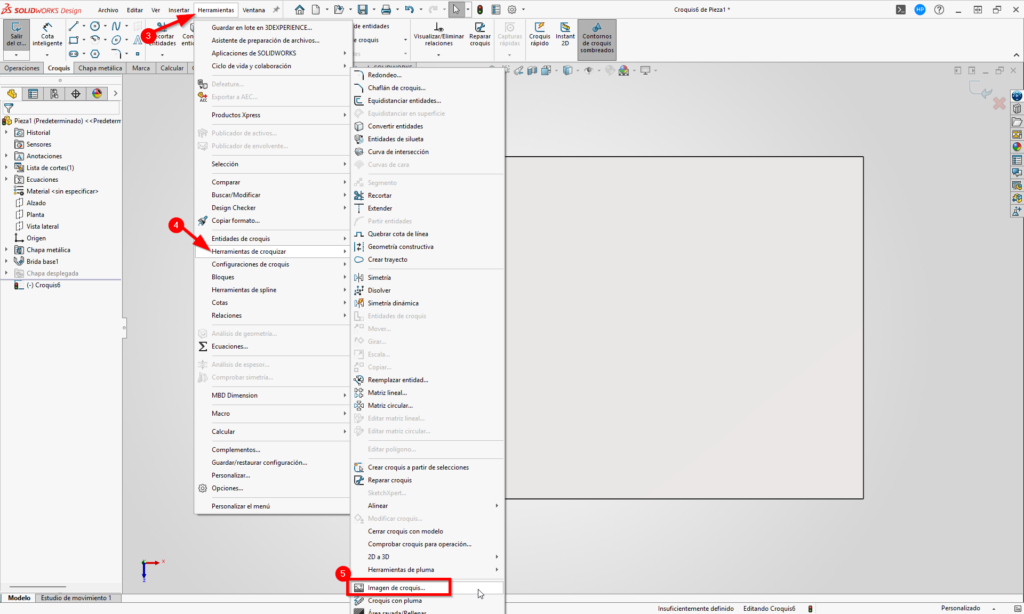The width and height of the screenshot is (1024, 614).
Task: Select Modelo bottom tab
Action: pyautogui.click(x=19, y=598)
